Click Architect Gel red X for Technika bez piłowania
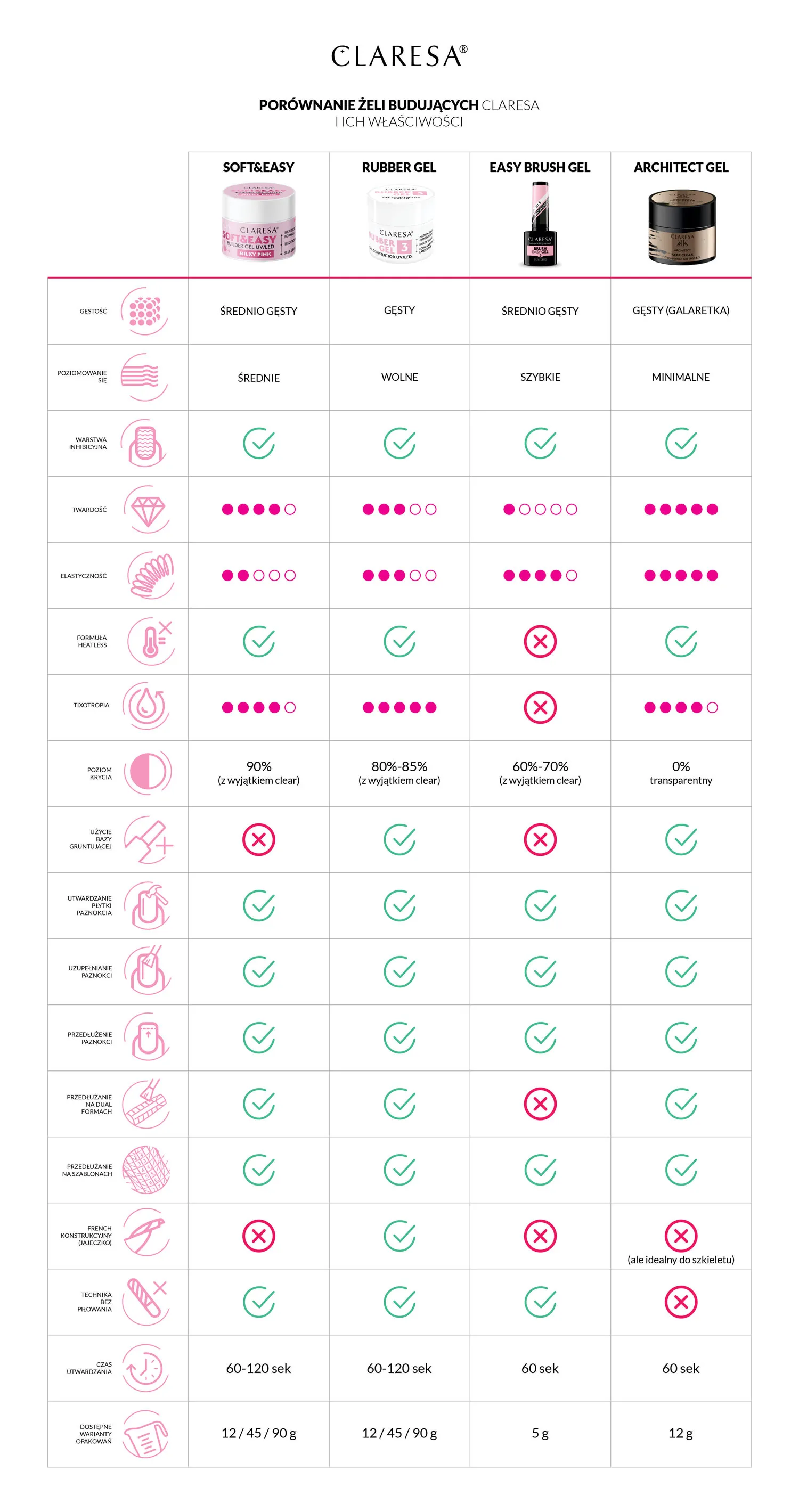 (681, 1302)
